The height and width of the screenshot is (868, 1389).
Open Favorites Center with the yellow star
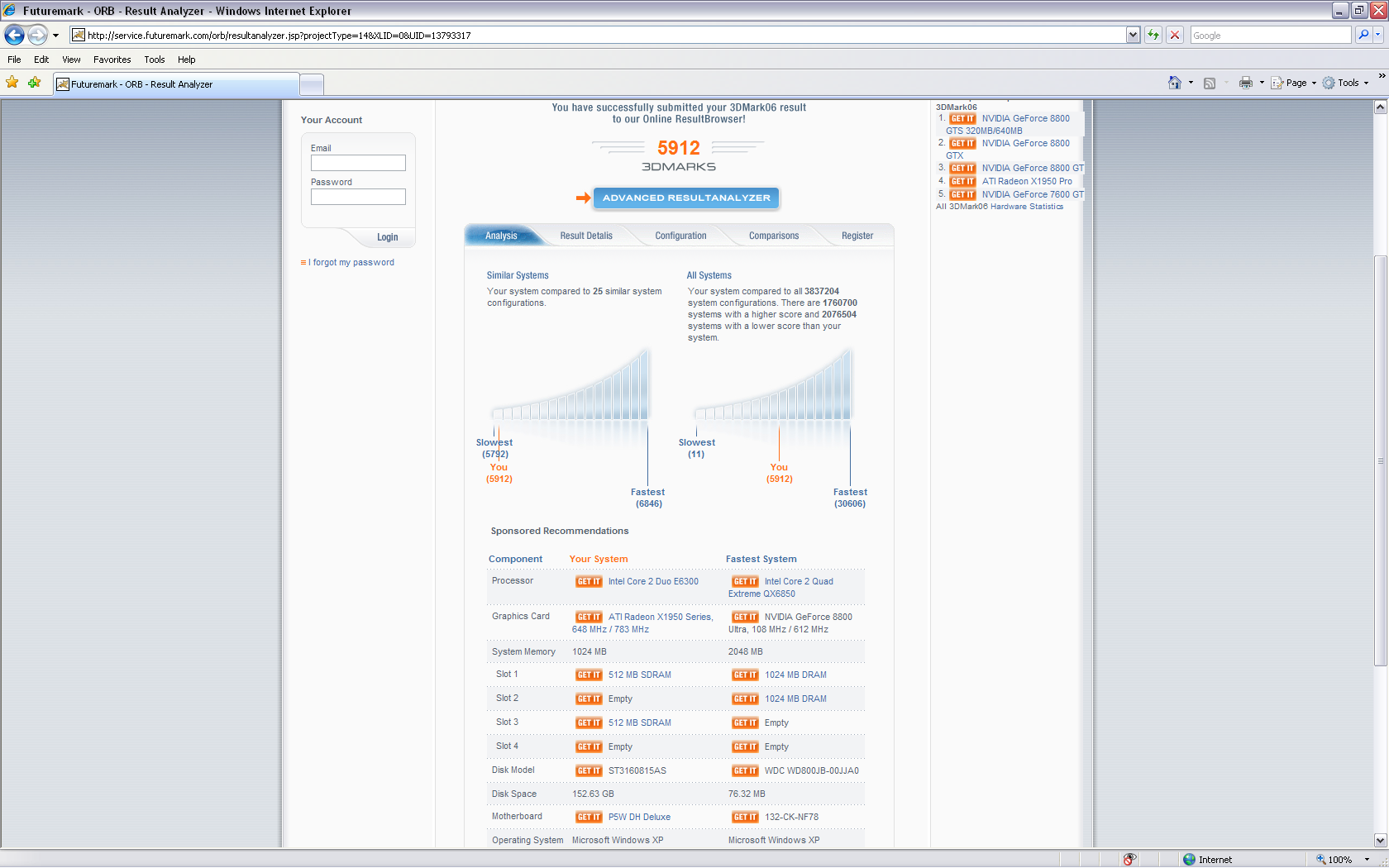12,83
